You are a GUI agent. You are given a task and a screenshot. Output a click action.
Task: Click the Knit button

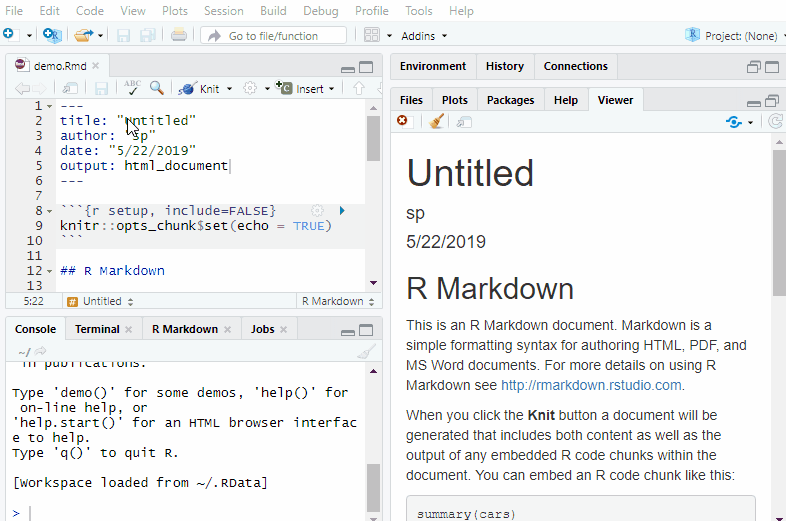[x=199, y=89]
